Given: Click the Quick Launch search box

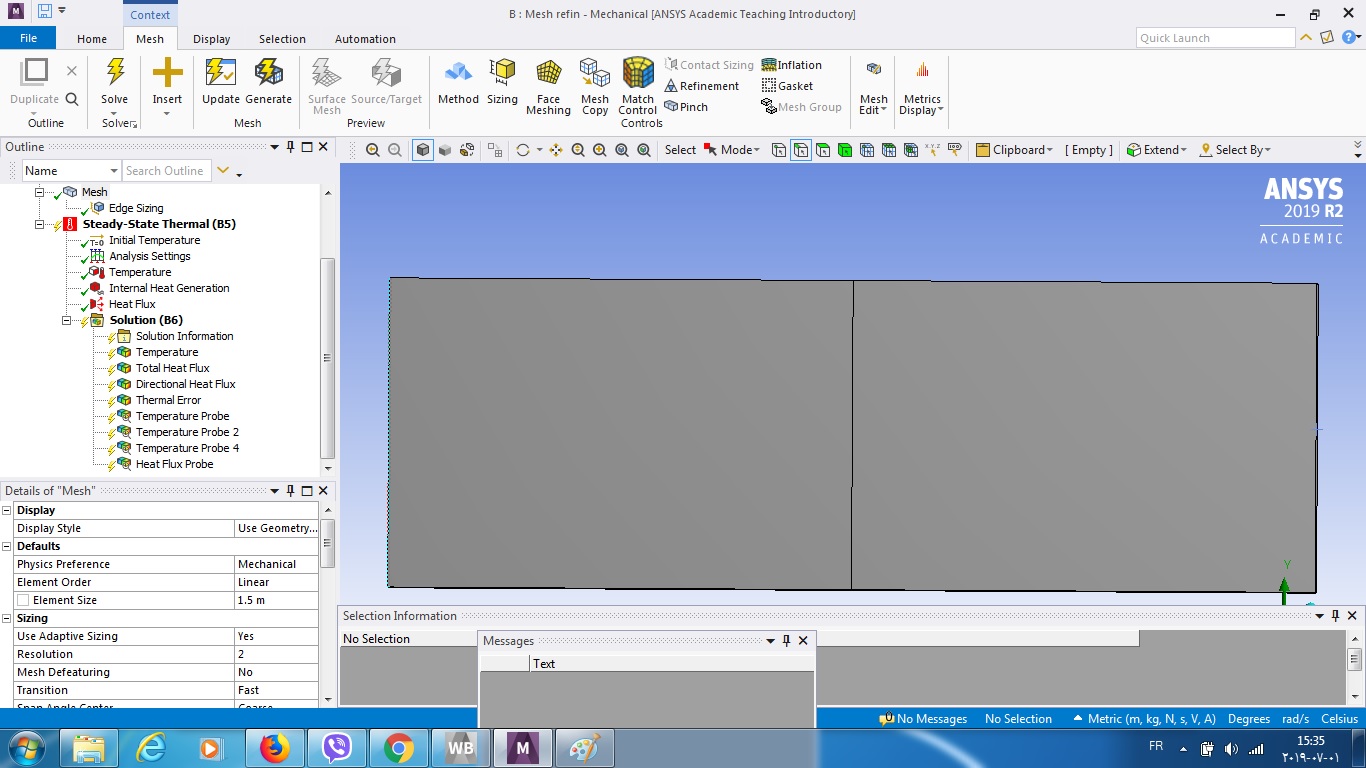Looking at the screenshot, I should (x=1216, y=38).
